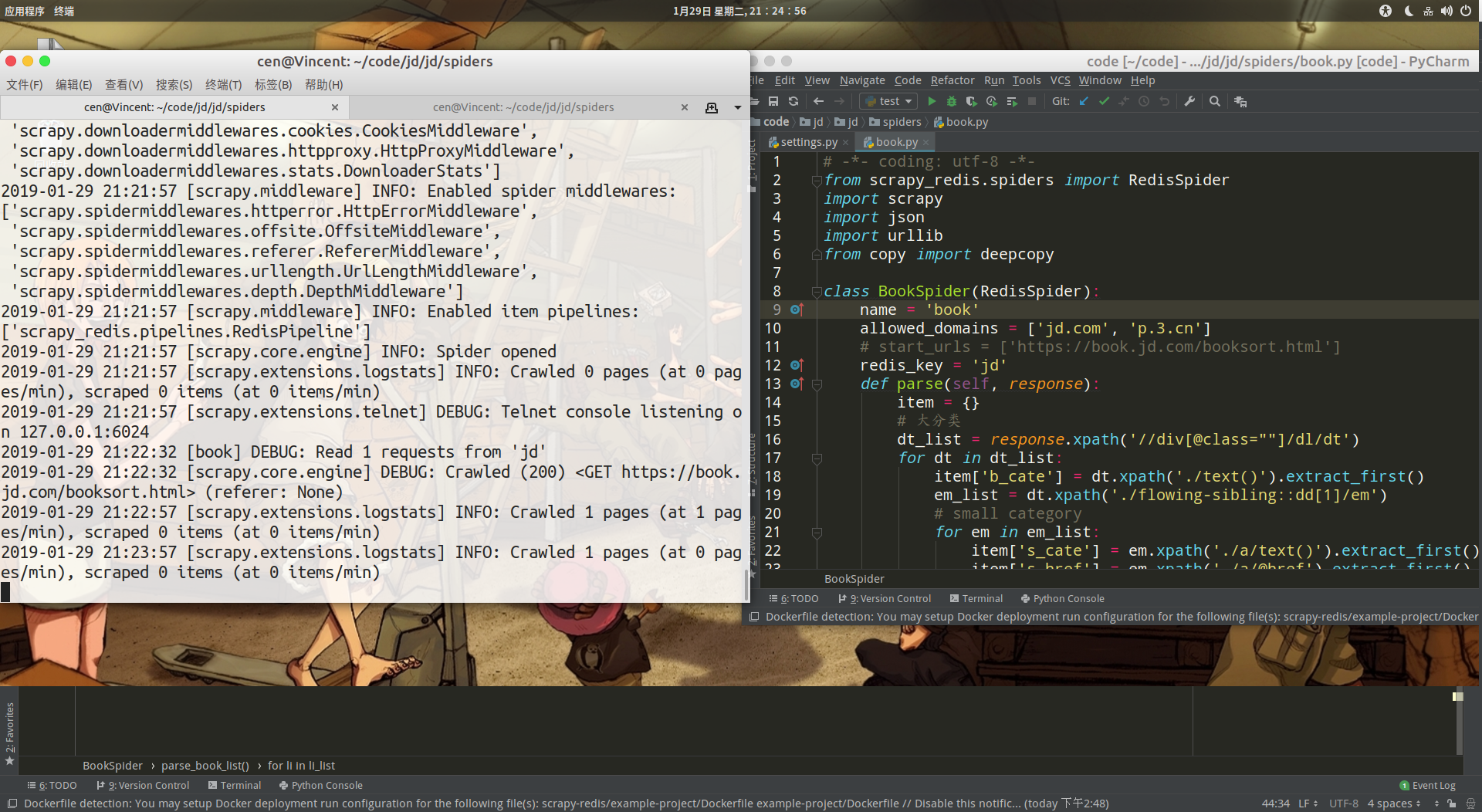This screenshot has height=812, width=1482.
Task: Click 'for li in li_list' breadcrumb item
Action: (301, 766)
